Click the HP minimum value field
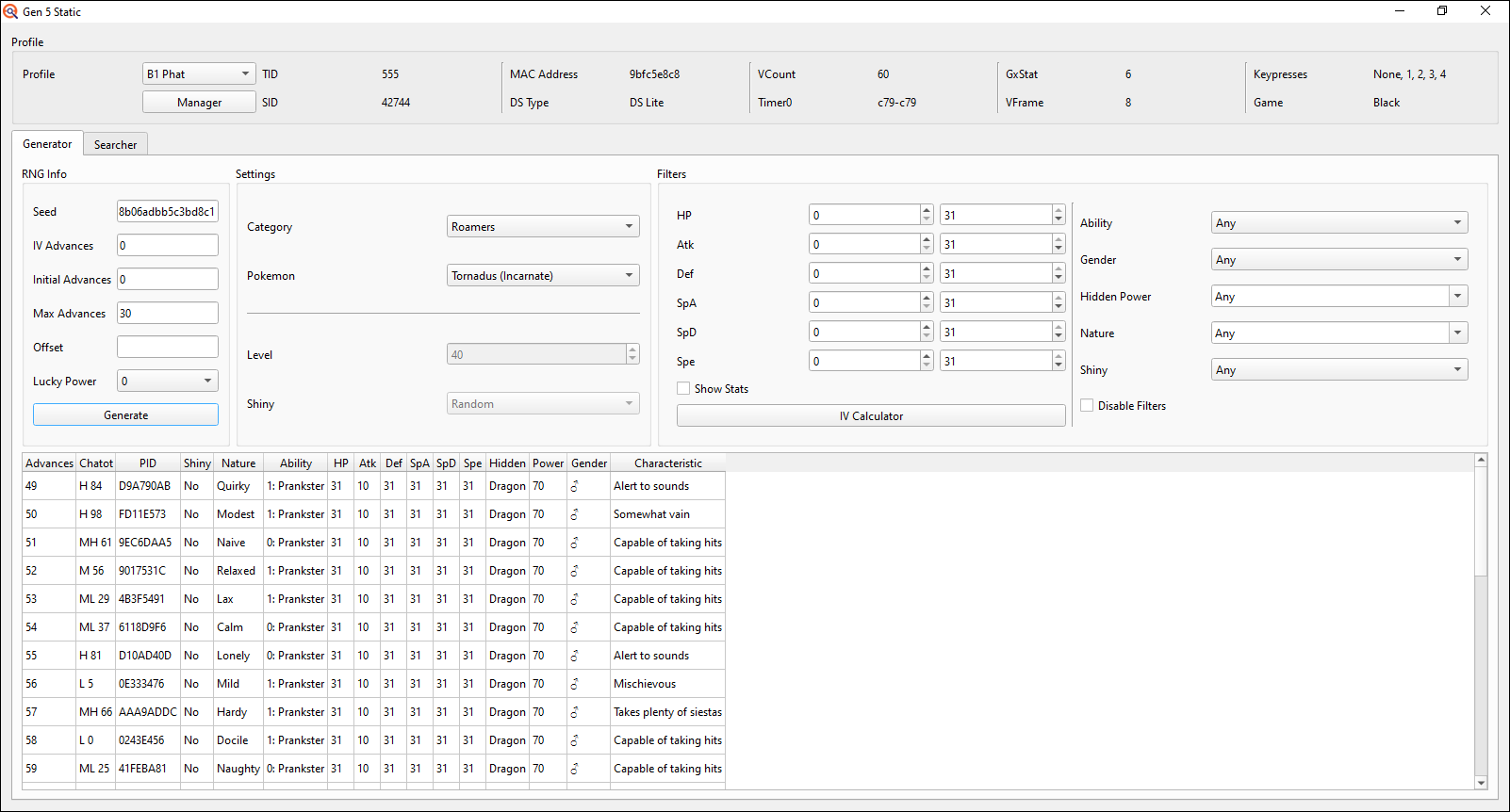 864,215
